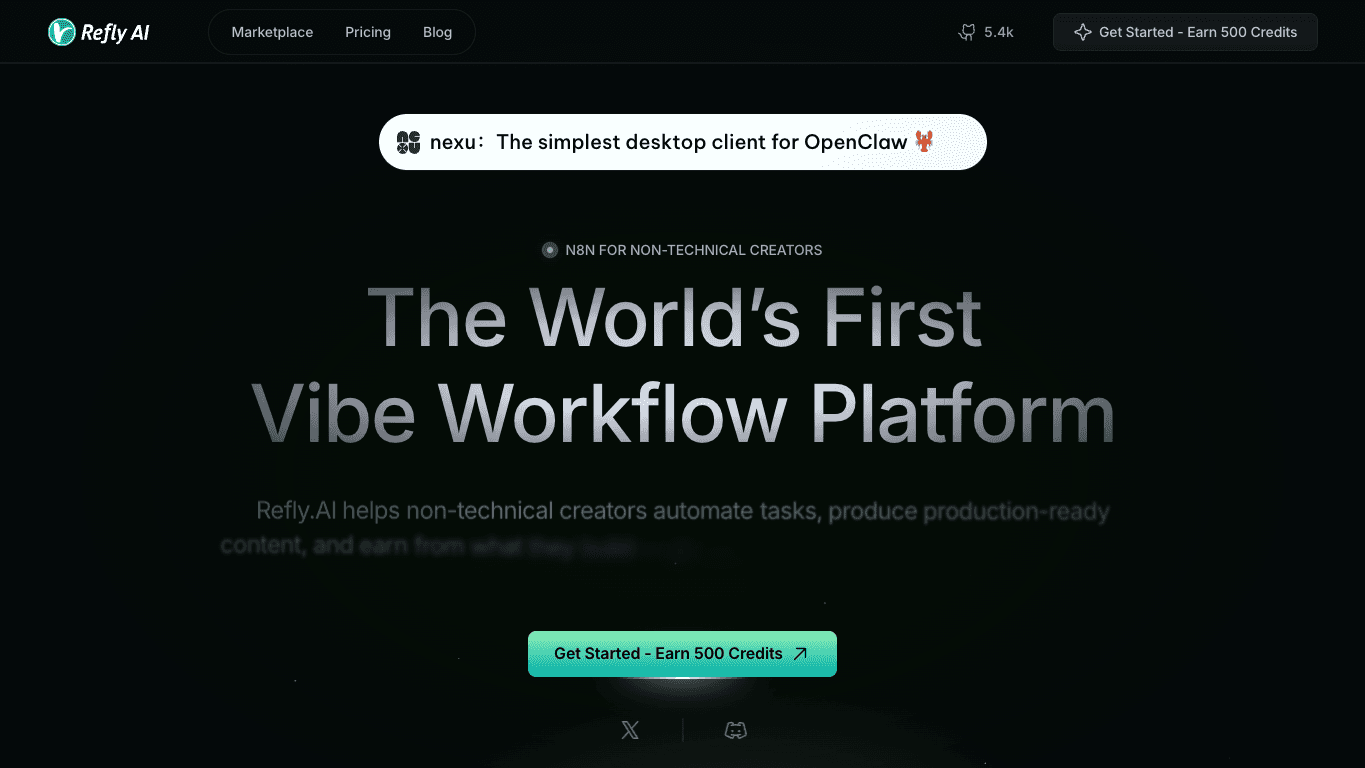This screenshot has height=768, width=1365.
Task: Click the green Get Started - Earn 500 Credits
Action: click(x=682, y=654)
